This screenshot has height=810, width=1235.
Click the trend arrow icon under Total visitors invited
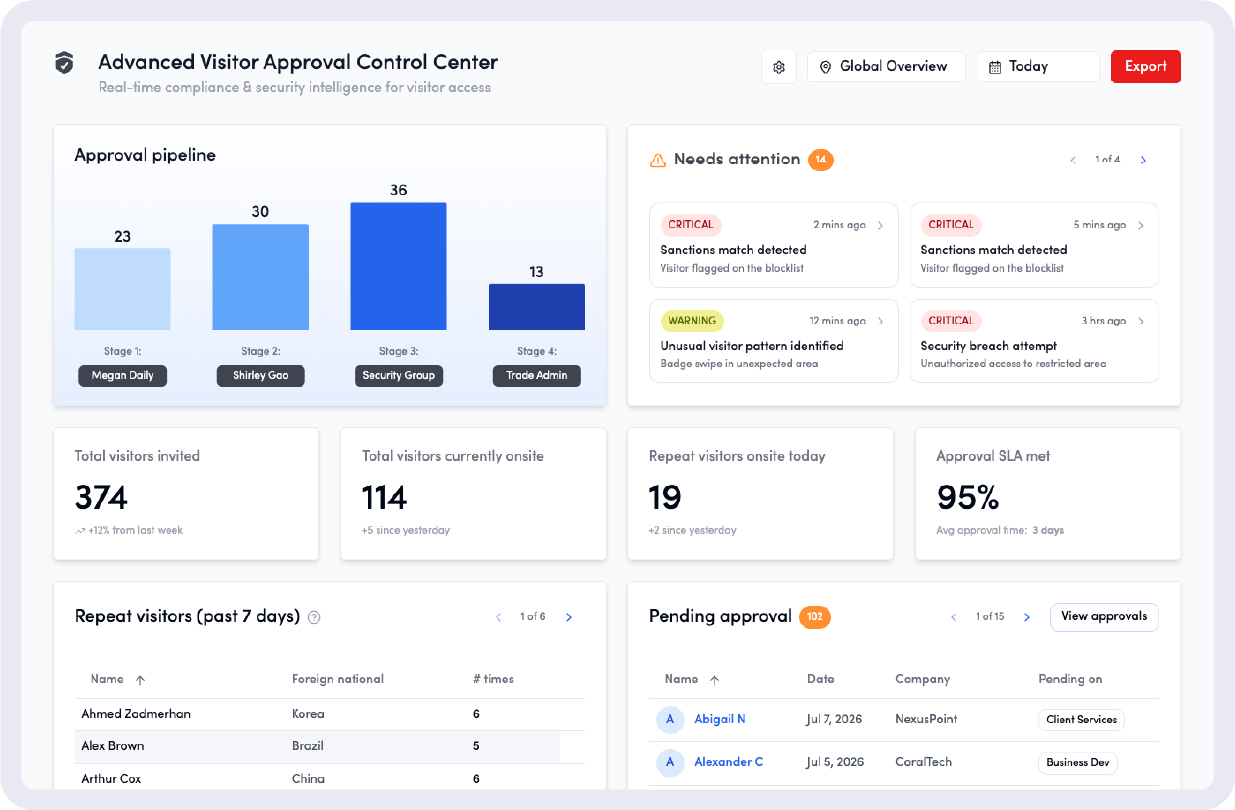(x=79, y=530)
